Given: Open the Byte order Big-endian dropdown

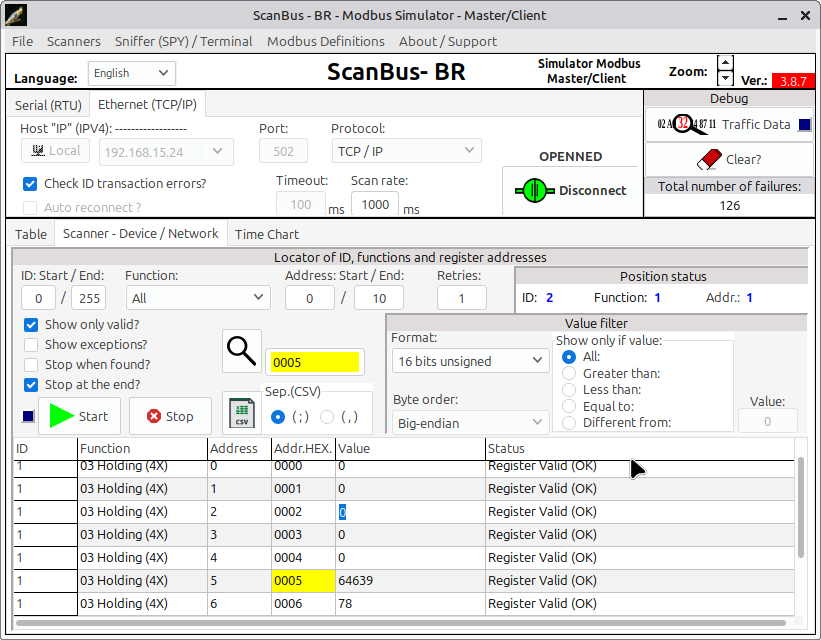Looking at the screenshot, I should tap(470, 423).
